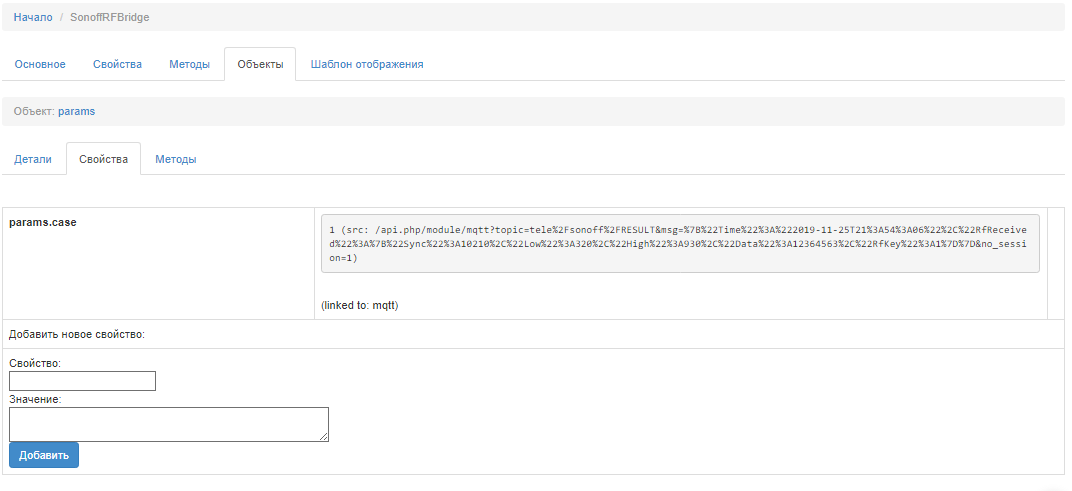Focus the Свойство input field

click(x=82, y=381)
